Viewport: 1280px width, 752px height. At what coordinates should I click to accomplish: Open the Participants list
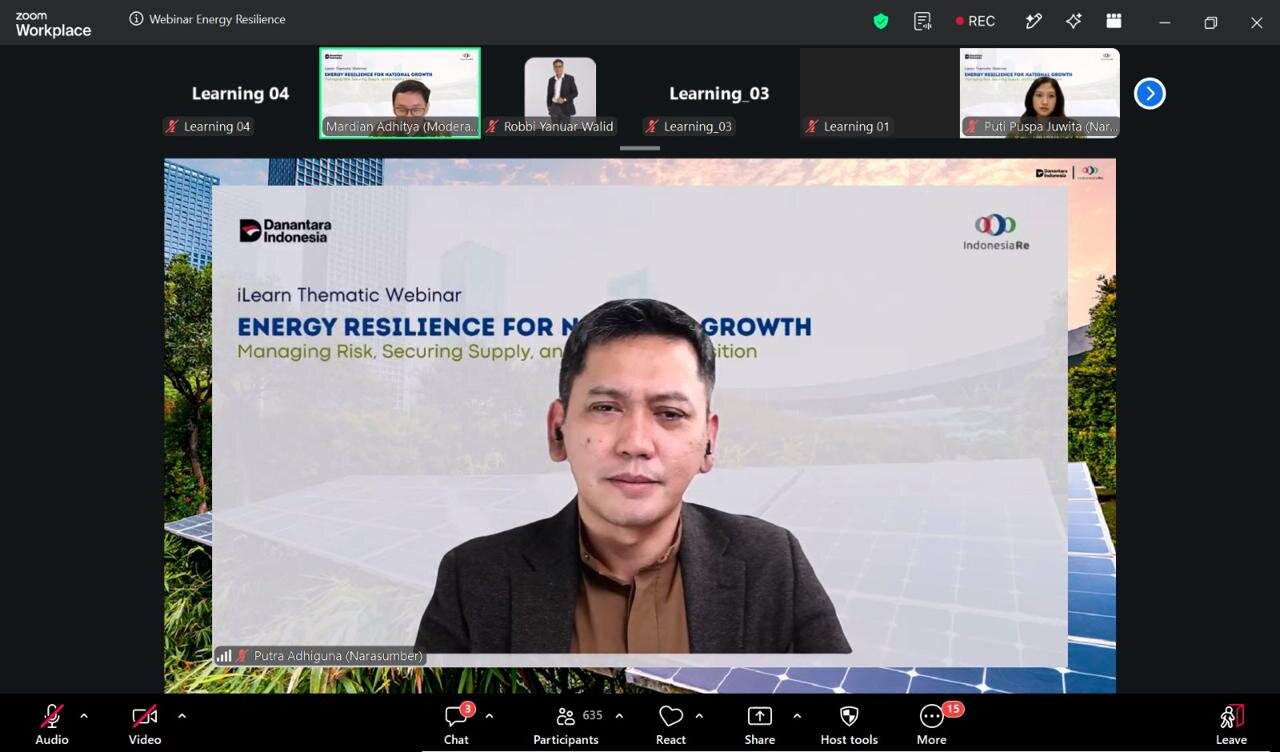566,716
